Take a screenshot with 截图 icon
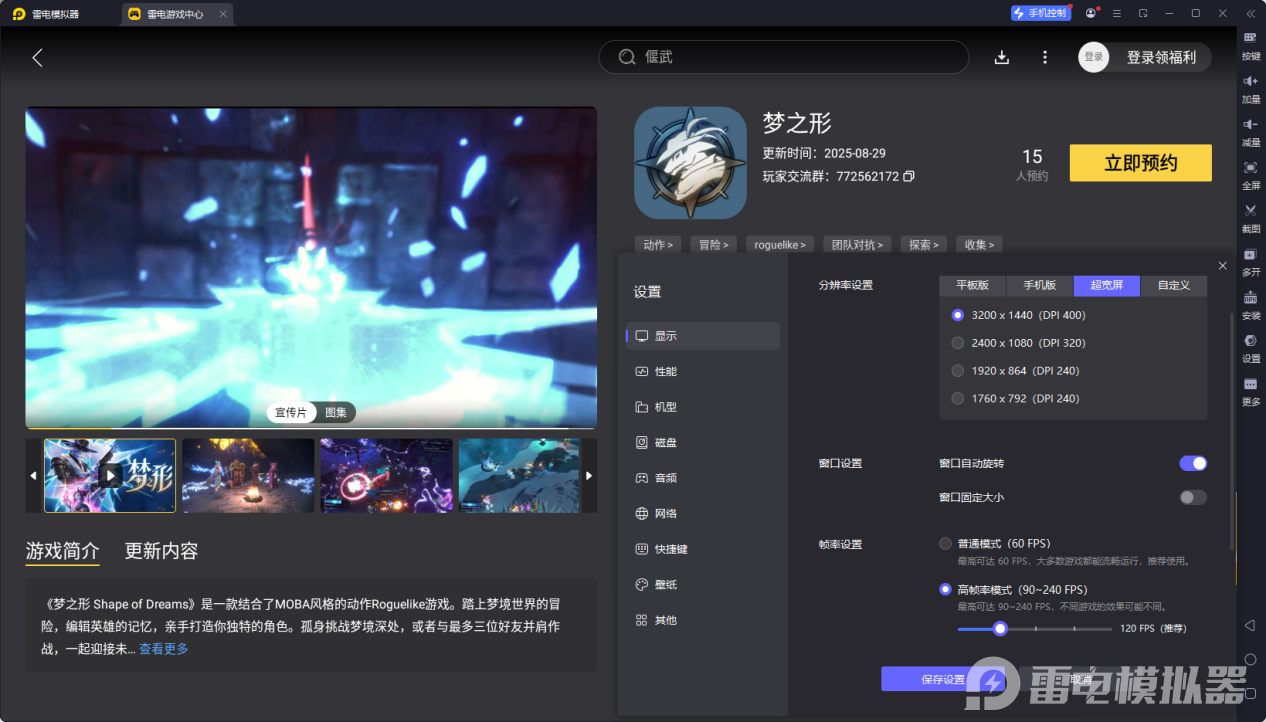Screen dimensions: 1266x722 point(1250,218)
